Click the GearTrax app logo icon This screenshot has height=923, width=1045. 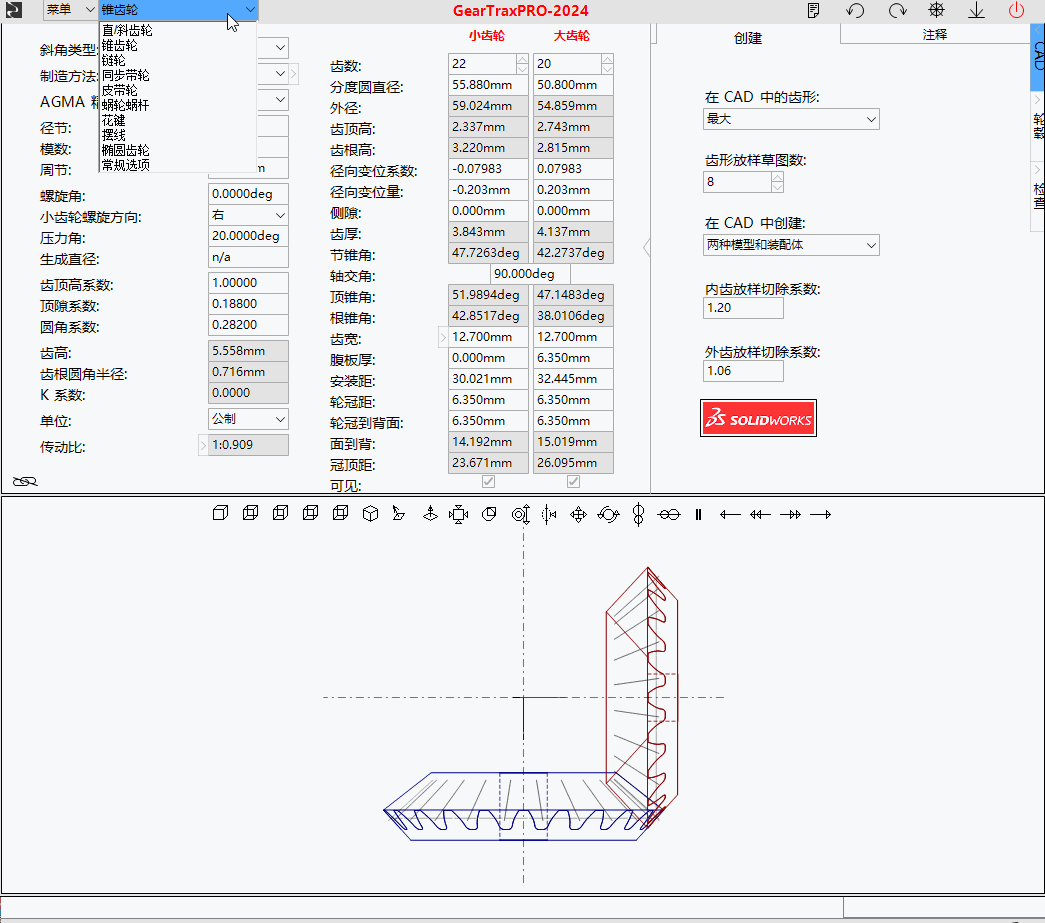tap(14, 10)
